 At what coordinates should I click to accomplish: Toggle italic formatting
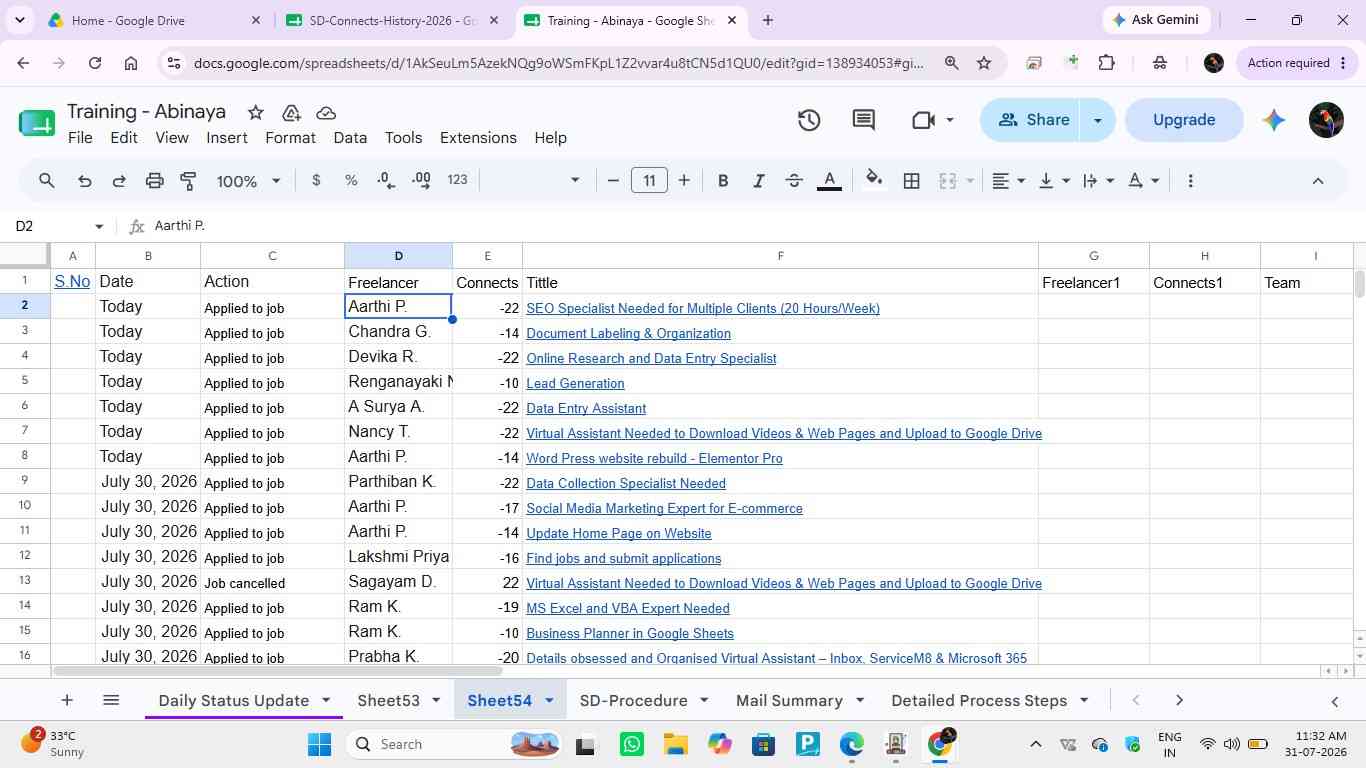[758, 181]
